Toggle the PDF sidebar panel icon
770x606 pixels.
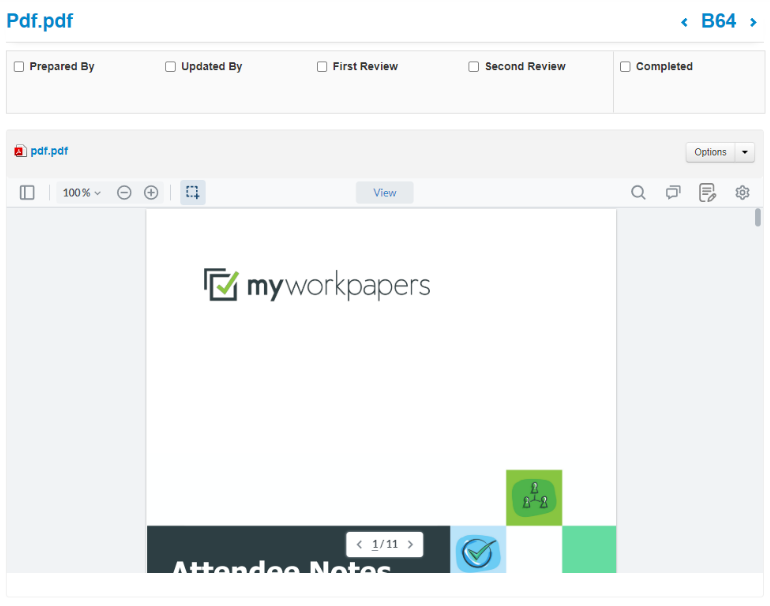[x=27, y=192]
